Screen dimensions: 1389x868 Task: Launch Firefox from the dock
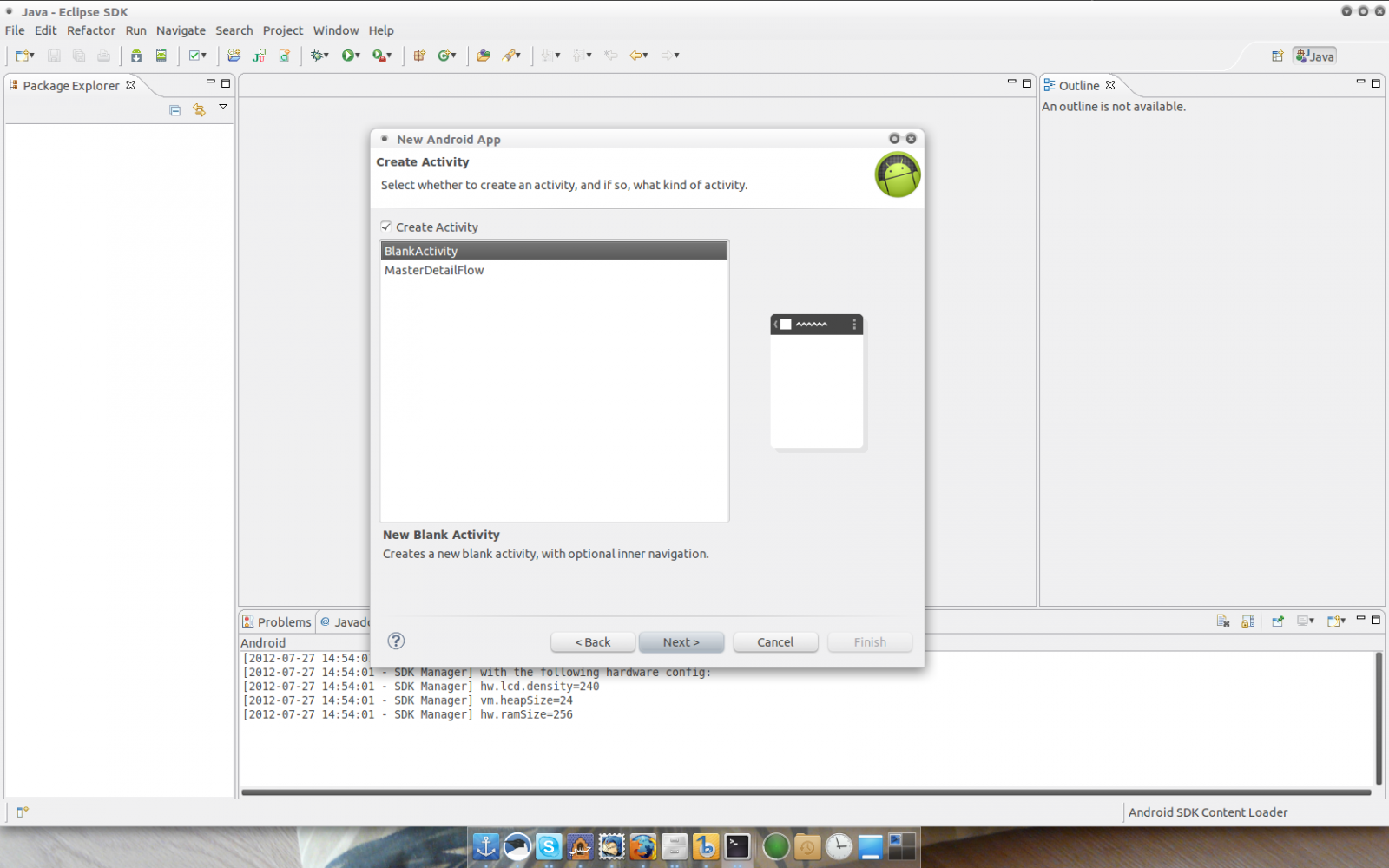click(642, 846)
